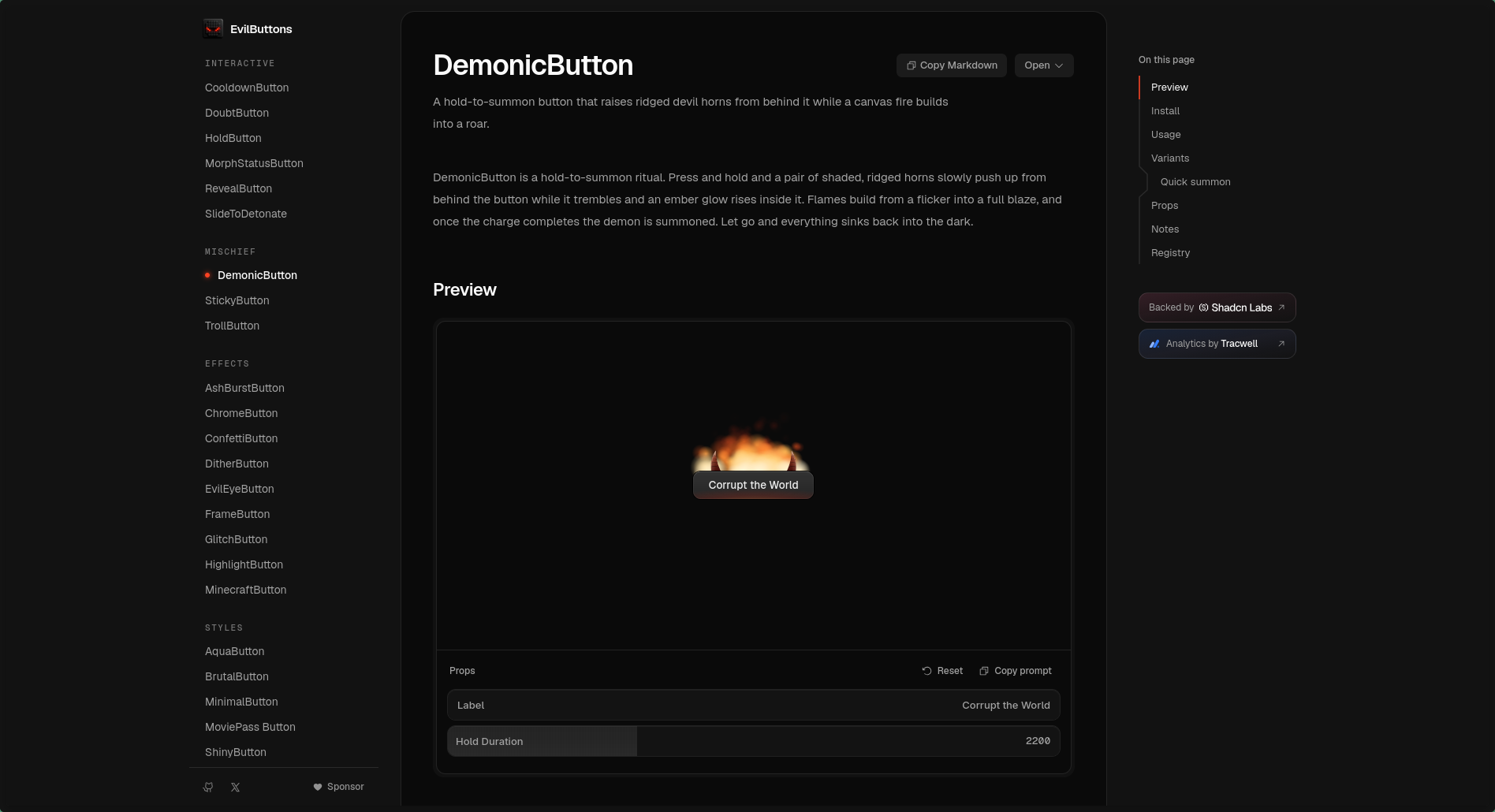Click the Reset props button
Screen dimensions: 1495x812
click(942, 671)
